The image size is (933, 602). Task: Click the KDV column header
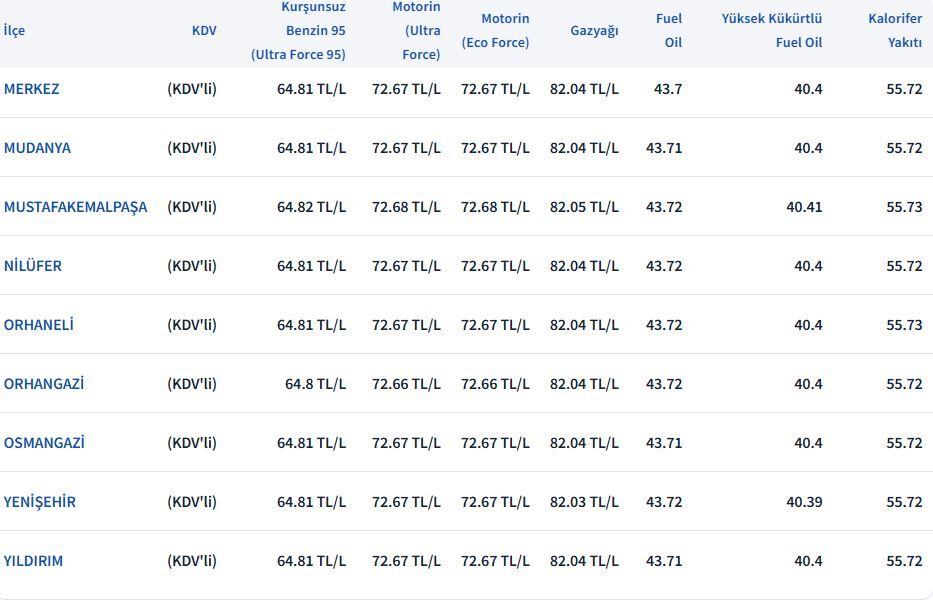point(204,31)
